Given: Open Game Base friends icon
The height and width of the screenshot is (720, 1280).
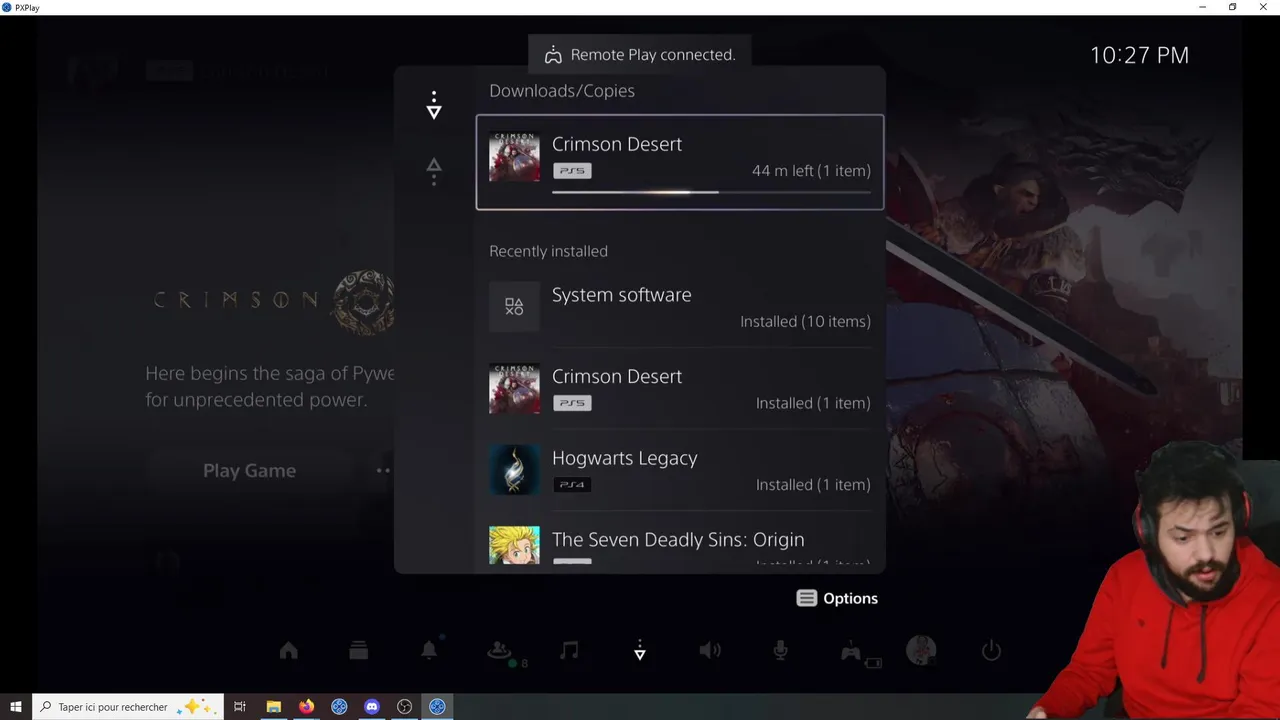Looking at the screenshot, I should pyautogui.click(x=499, y=651).
